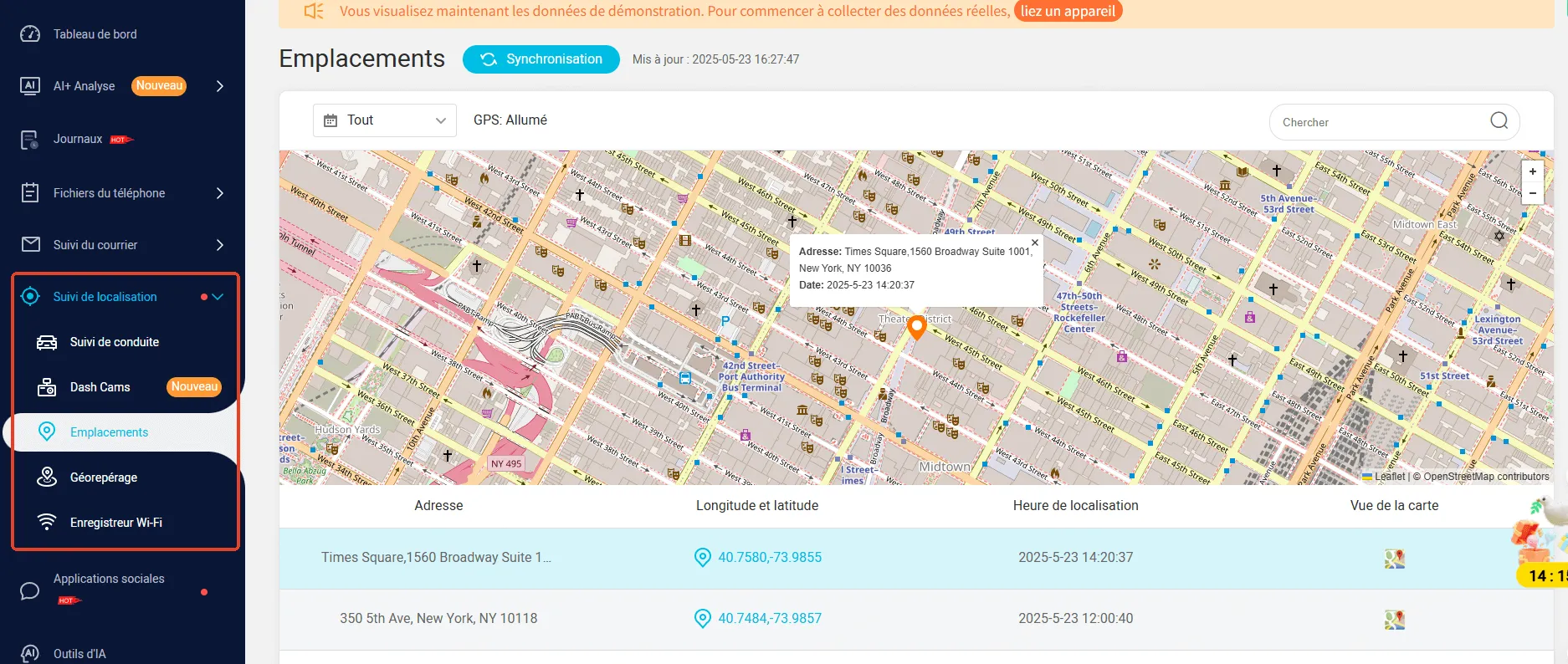Zoom in on the map
Viewport: 1568px width, 664px height.
click(x=1533, y=171)
